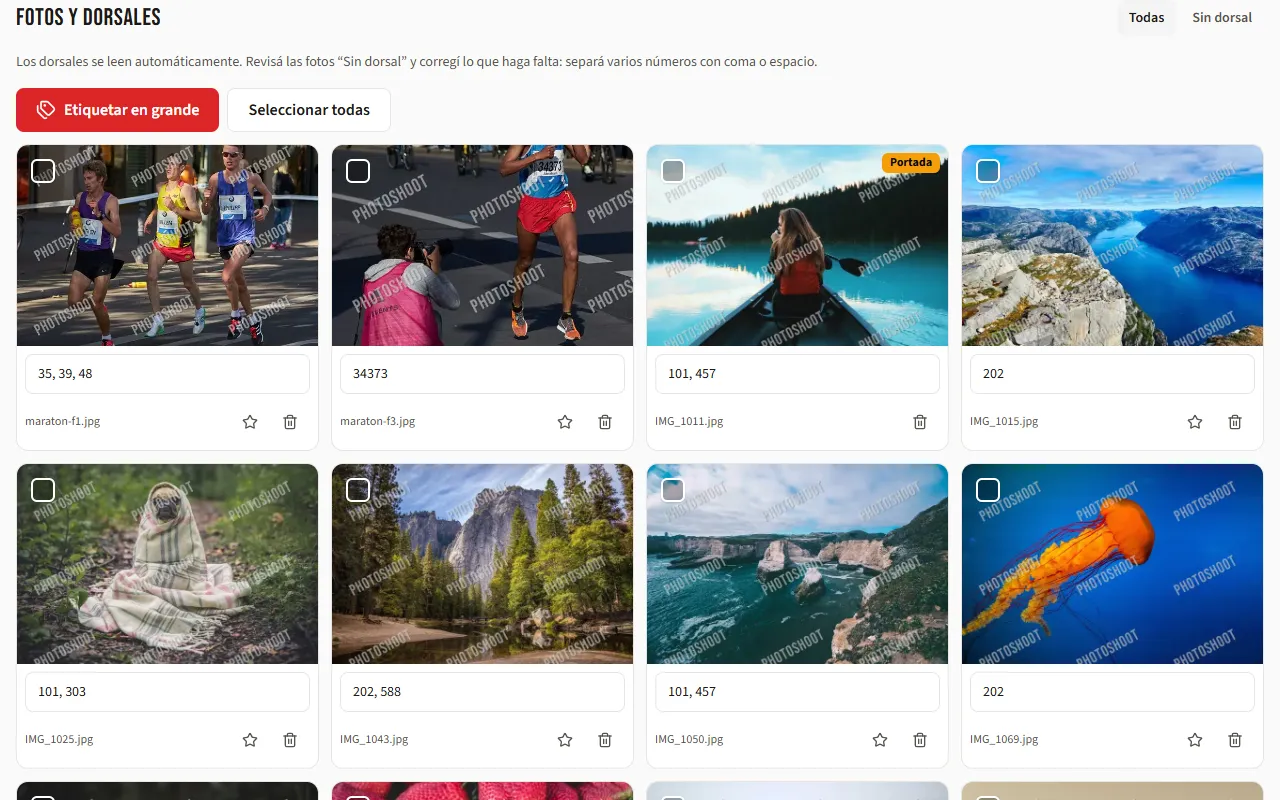Image resolution: width=1280 pixels, height=800 pixels.
Task: Star IMG_1015.jpg as cover photo
Action: 1195,422
